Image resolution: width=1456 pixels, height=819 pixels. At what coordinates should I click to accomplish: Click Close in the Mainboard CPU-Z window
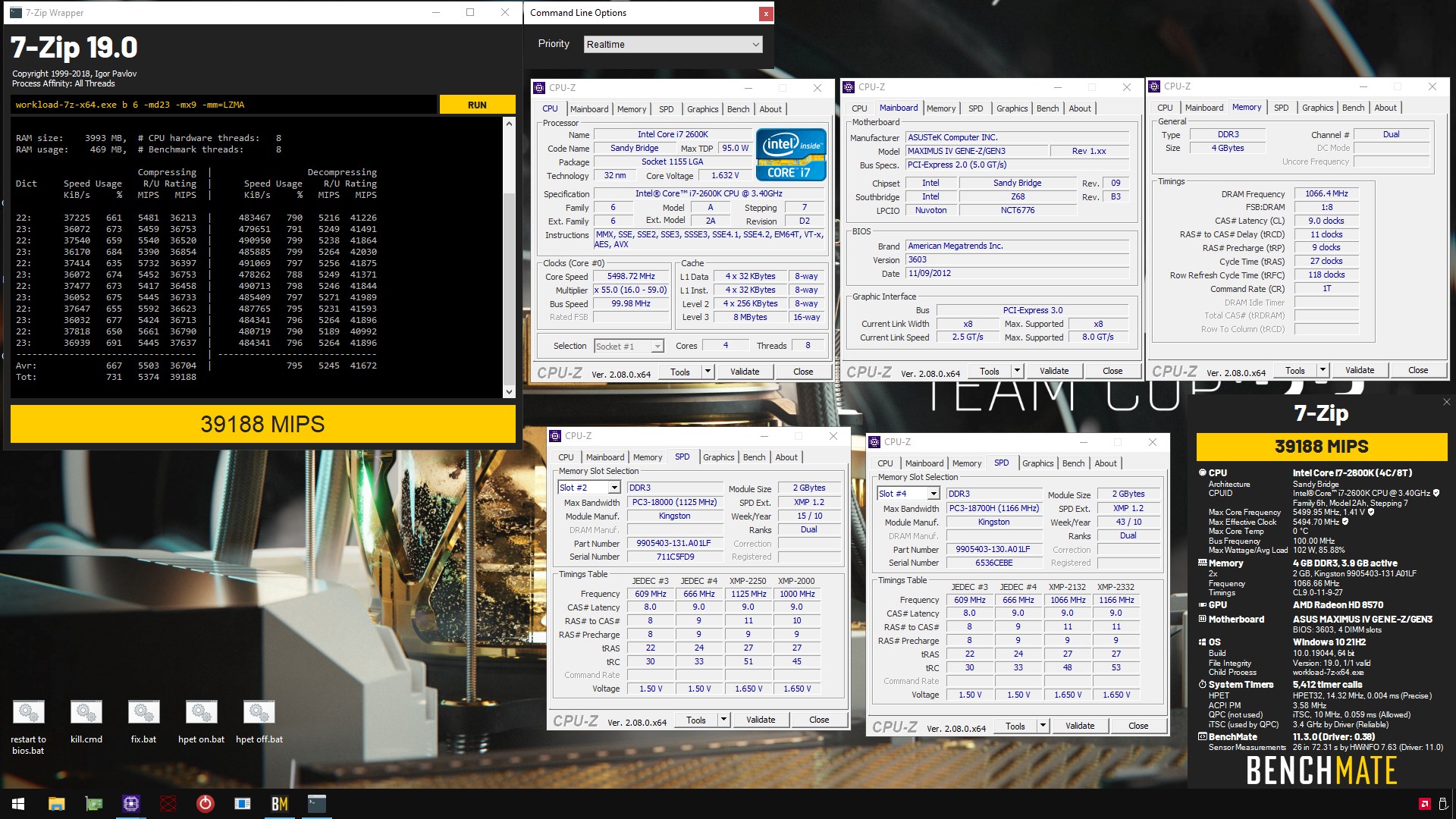tap(1112, 371)
